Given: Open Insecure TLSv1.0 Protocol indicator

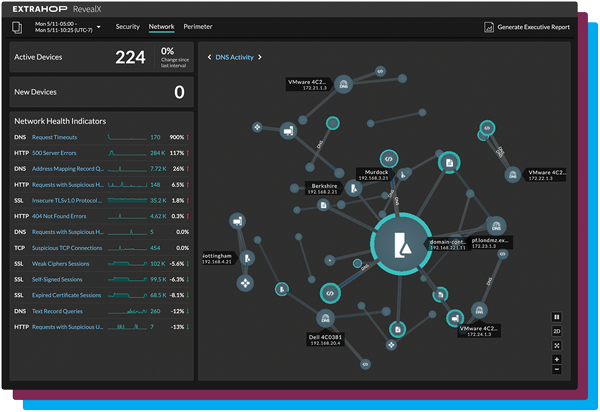Looking at the screenshot, I should [67, 200].
